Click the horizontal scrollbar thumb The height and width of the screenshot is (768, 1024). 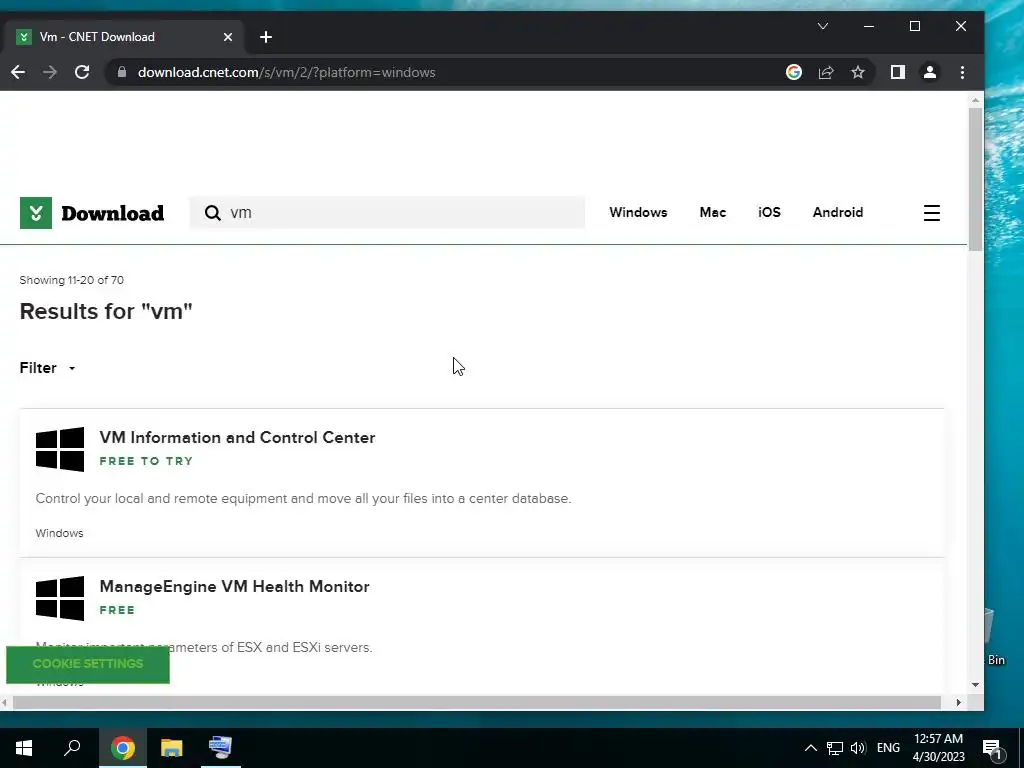(477, 703)
